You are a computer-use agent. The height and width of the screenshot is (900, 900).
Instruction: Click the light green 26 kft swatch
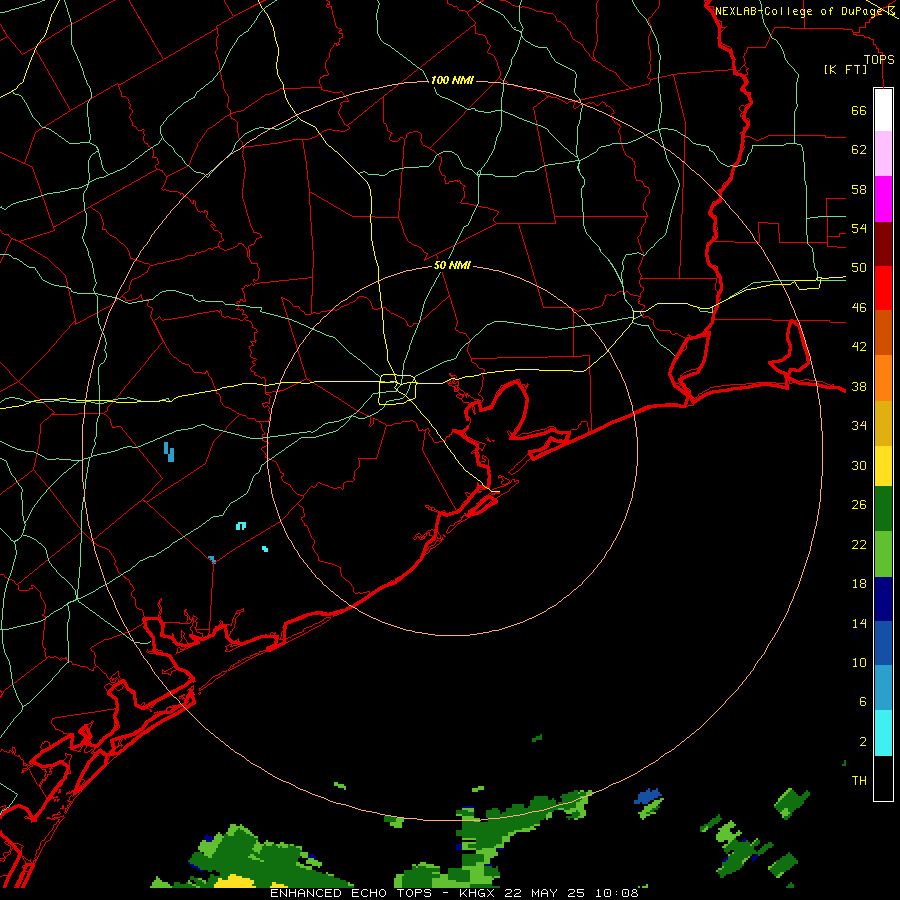[883, 554]
